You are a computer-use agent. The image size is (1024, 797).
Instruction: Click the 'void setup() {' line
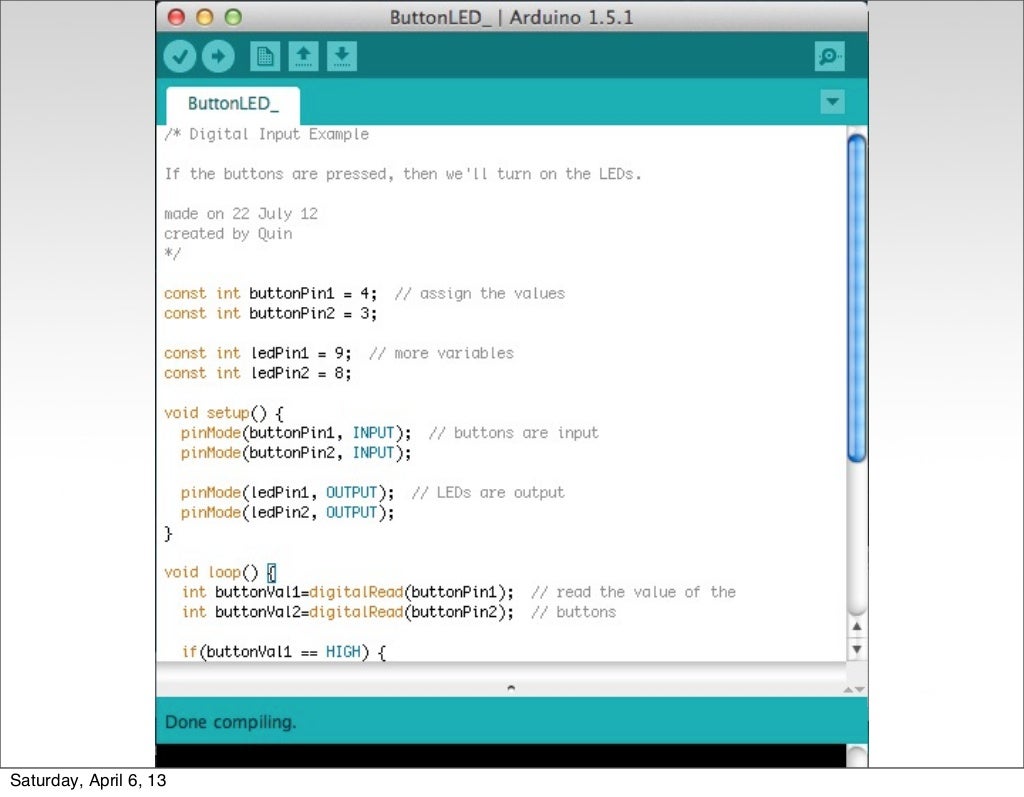224,414
